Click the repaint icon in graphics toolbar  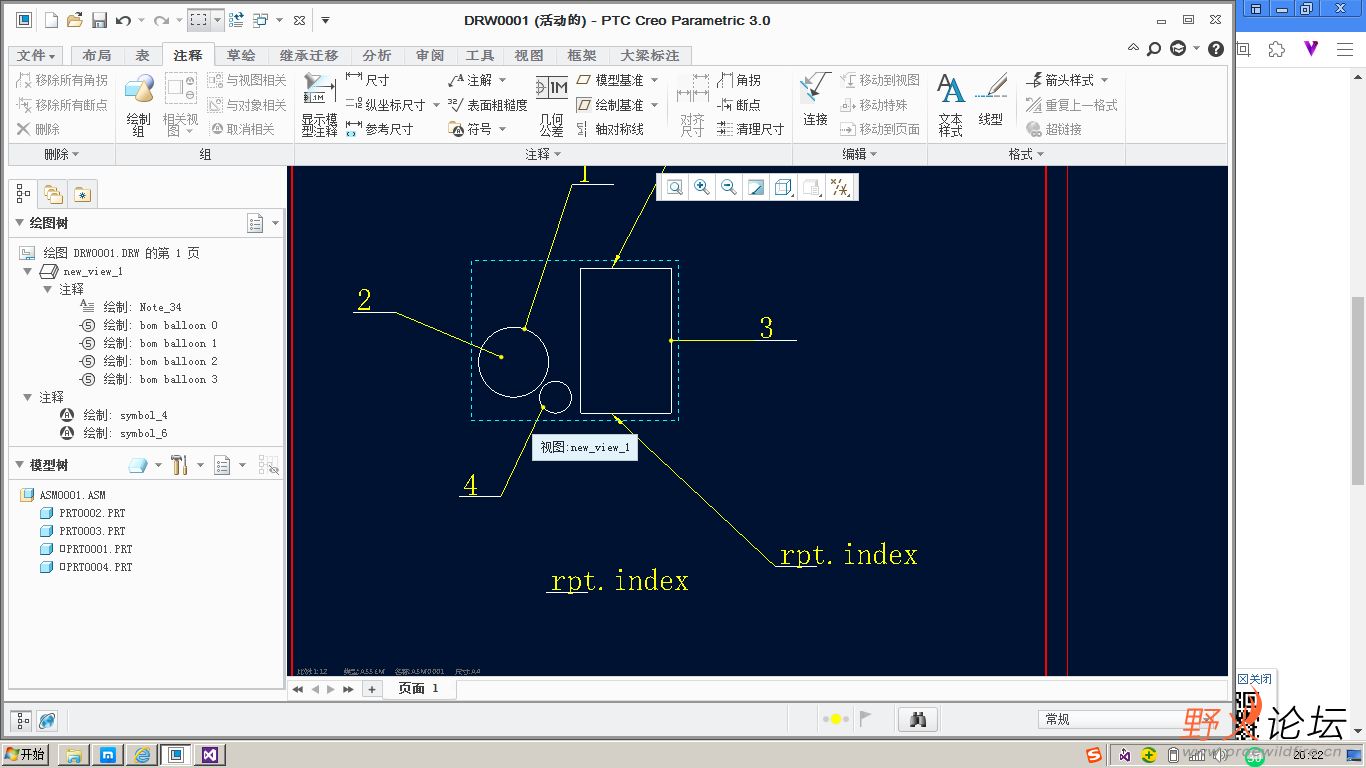[756, 187]
